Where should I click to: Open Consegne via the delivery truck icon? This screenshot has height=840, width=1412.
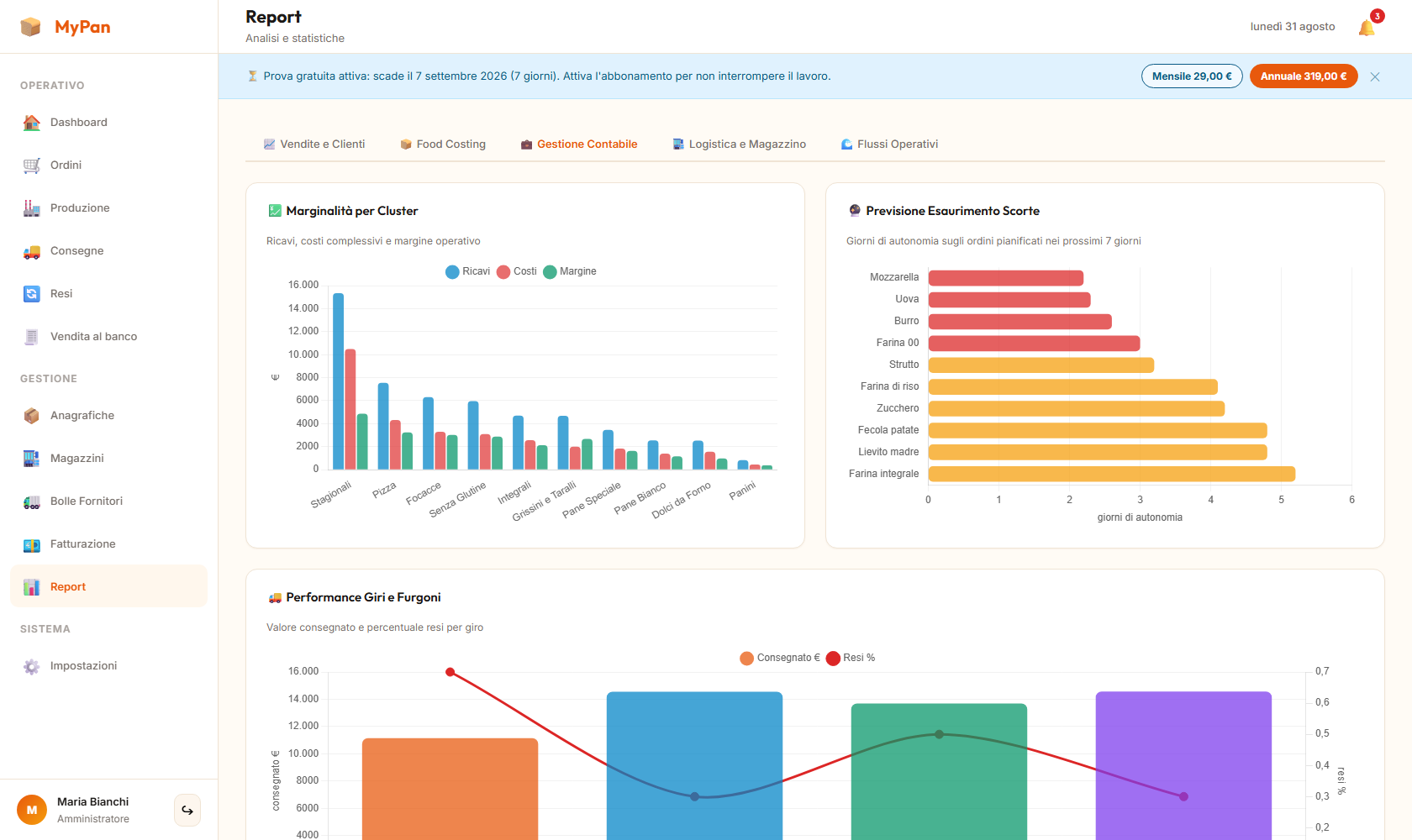pos(32,251)
